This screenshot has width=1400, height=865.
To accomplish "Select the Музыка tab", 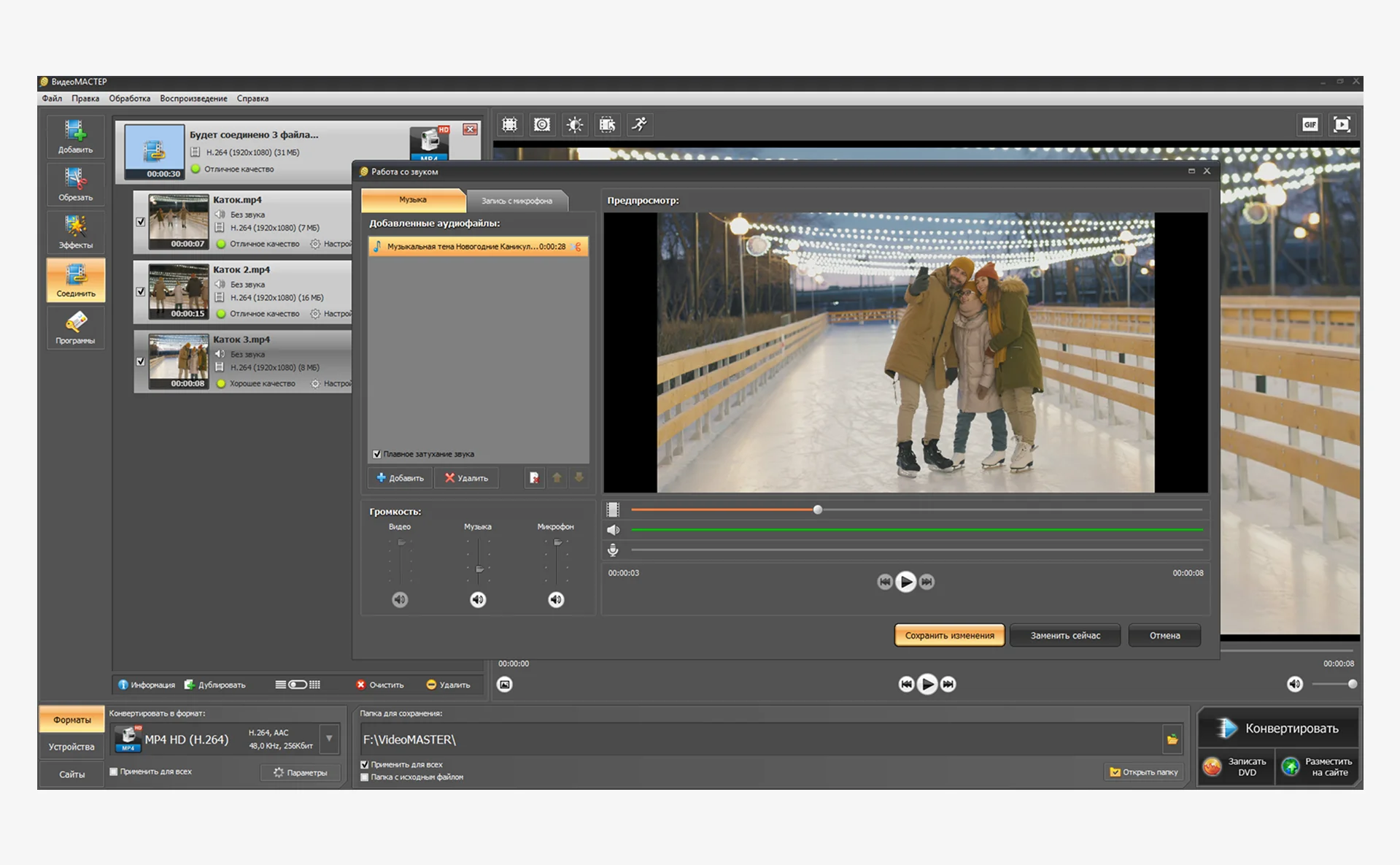I will coord(413,199).
